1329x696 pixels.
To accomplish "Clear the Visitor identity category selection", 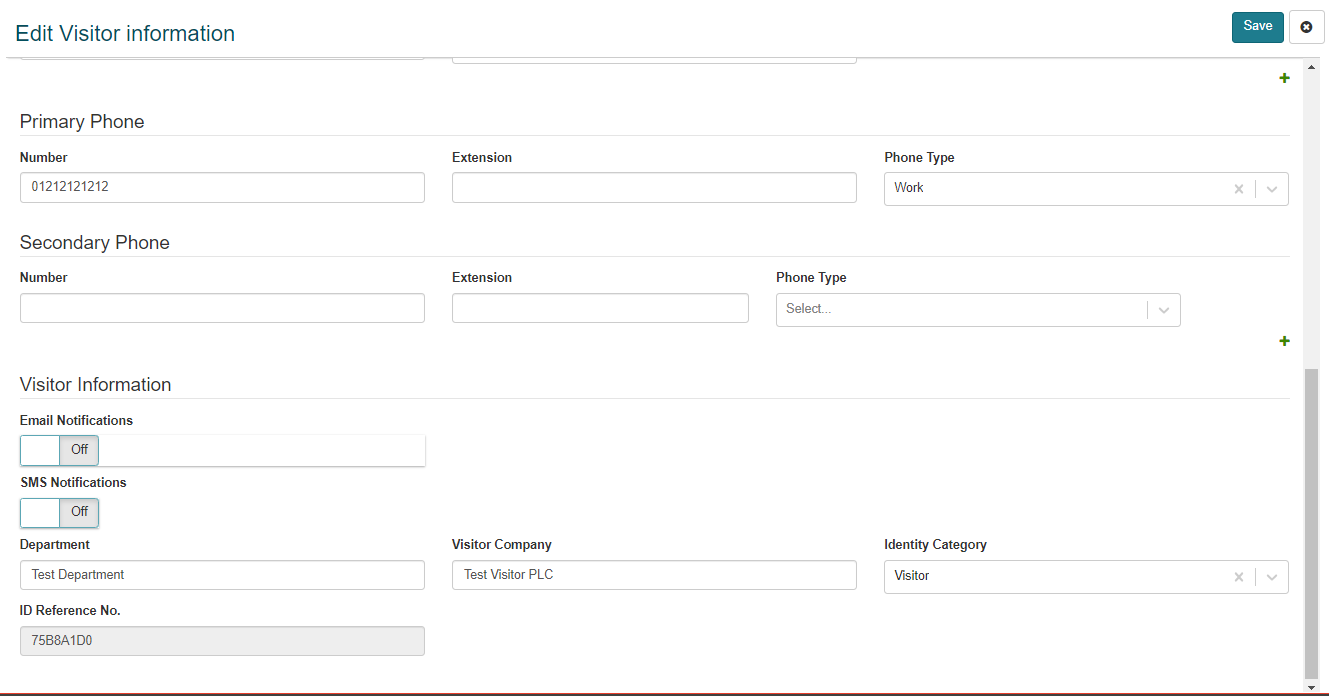I will click(x=1239, y=576).
